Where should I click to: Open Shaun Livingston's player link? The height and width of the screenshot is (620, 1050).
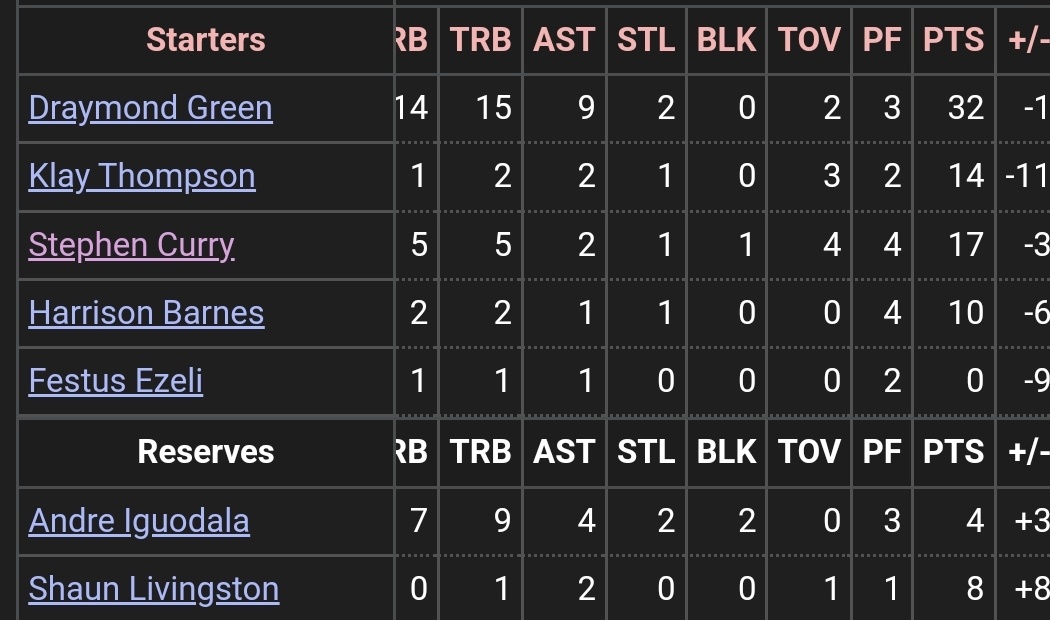[x=154, y=589]
